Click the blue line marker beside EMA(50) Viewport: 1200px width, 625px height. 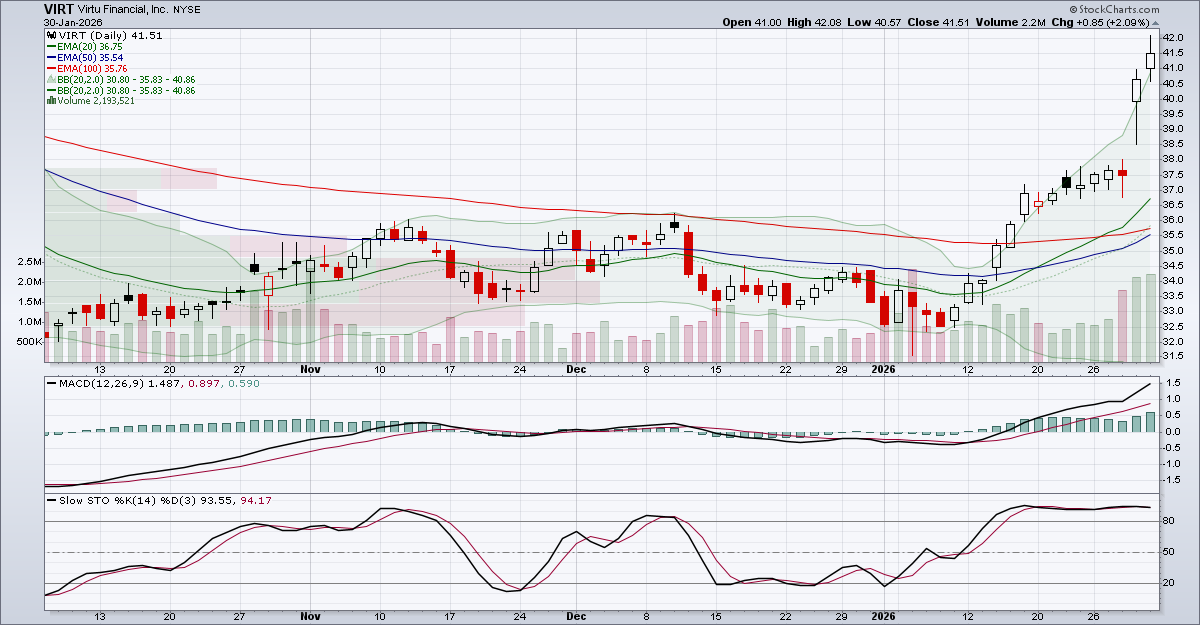coord(52,57)
